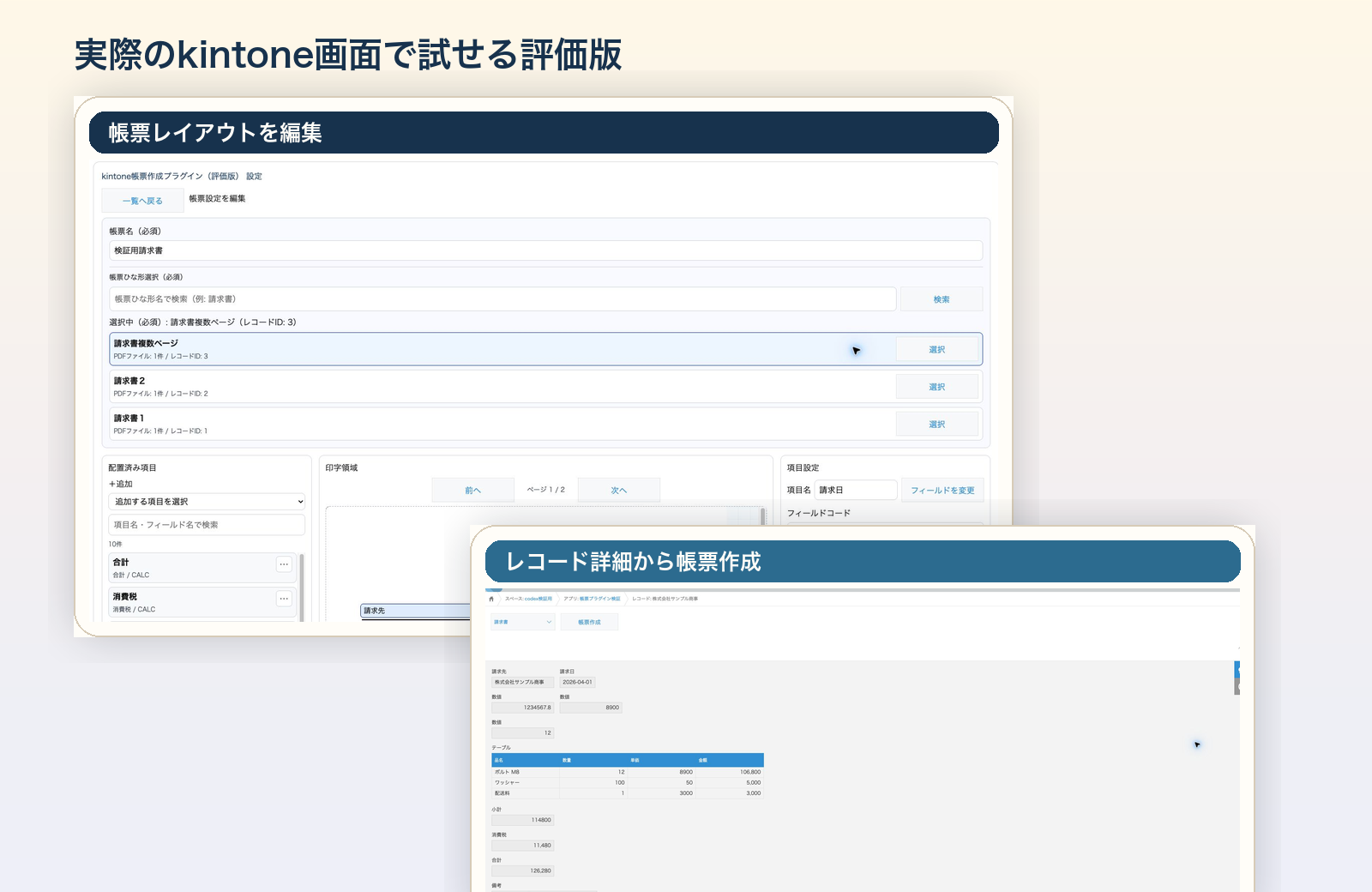Focus the 帳票ひな形名で検索 search field
This screenshot has width=1372, height=892.
(502, 299)
